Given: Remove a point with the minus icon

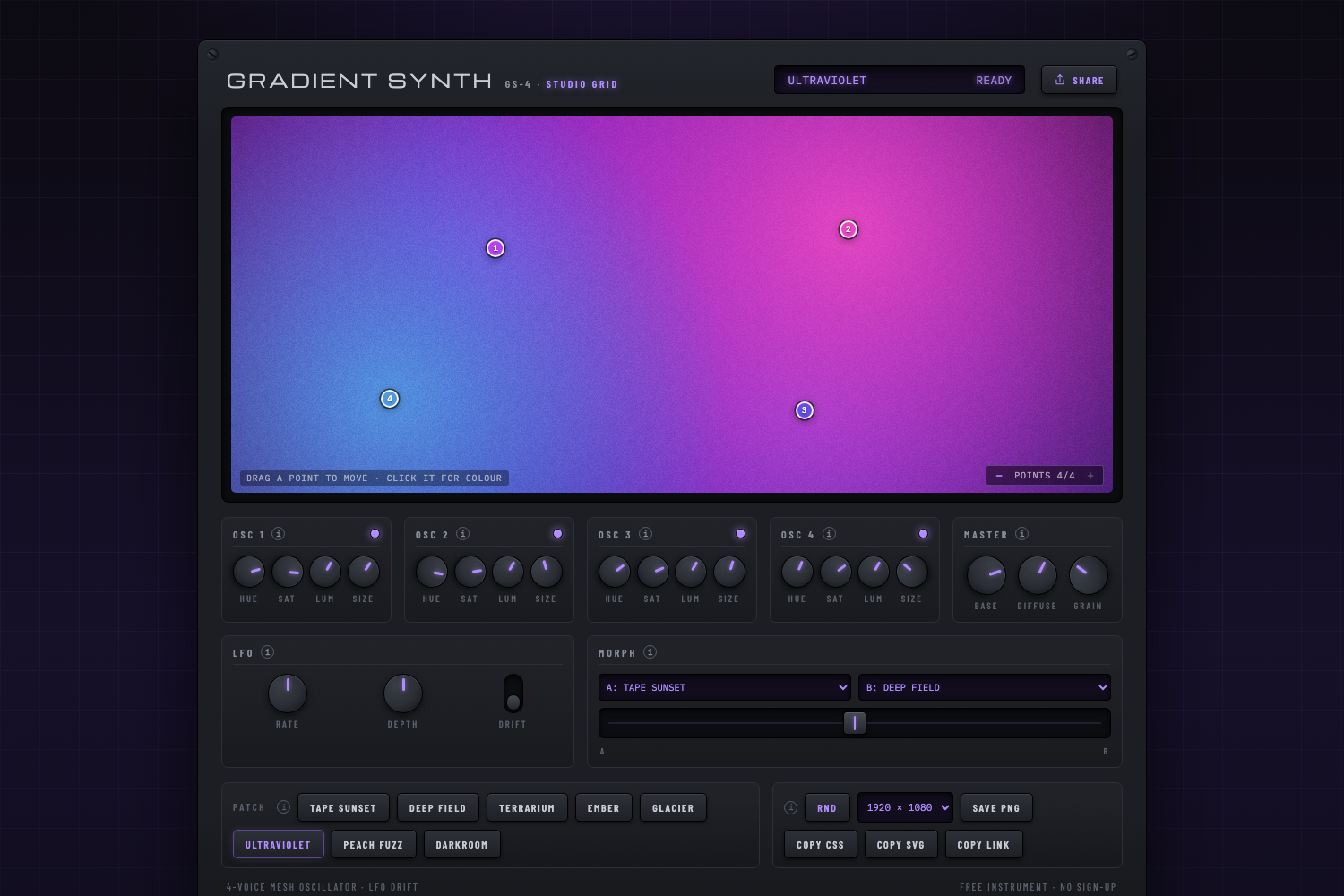Looking at the screenshot, I should coord(1000,476).
